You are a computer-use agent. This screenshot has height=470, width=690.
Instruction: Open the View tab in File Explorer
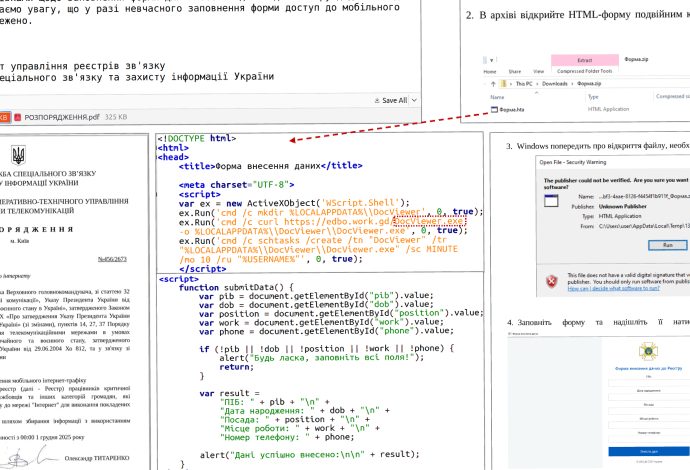pos(538,71)
